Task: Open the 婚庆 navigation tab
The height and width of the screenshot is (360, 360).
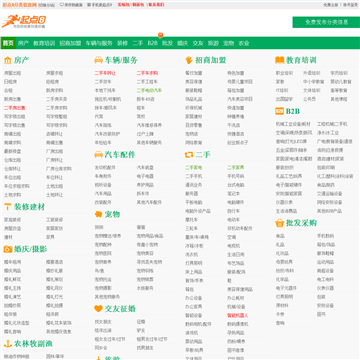Action: tap(183, 43)
